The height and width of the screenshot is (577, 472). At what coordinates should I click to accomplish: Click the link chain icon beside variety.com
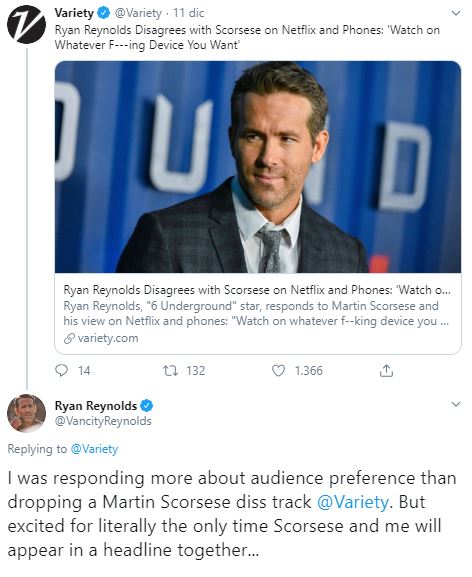click(x=69, y=338)
